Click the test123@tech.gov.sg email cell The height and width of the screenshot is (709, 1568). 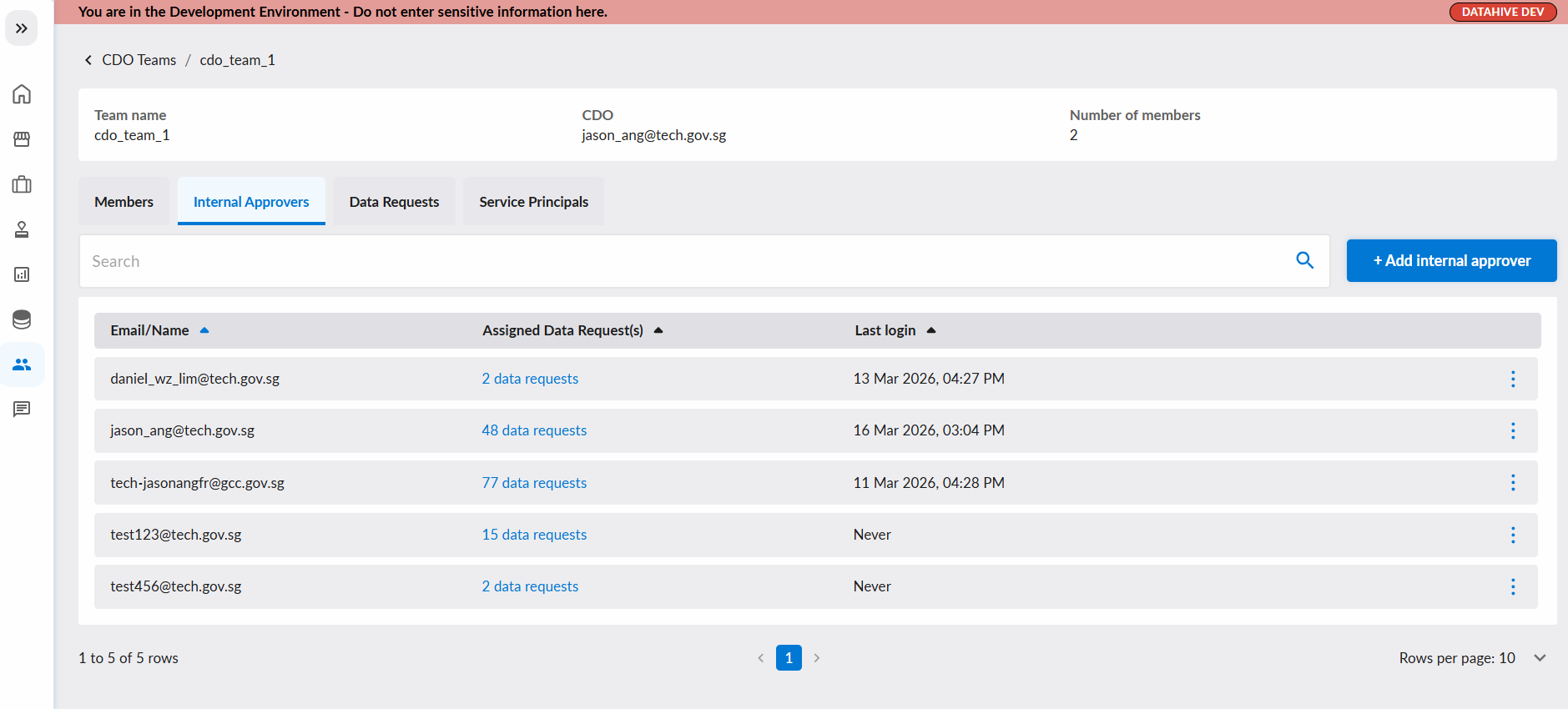[x=176, y=535]
